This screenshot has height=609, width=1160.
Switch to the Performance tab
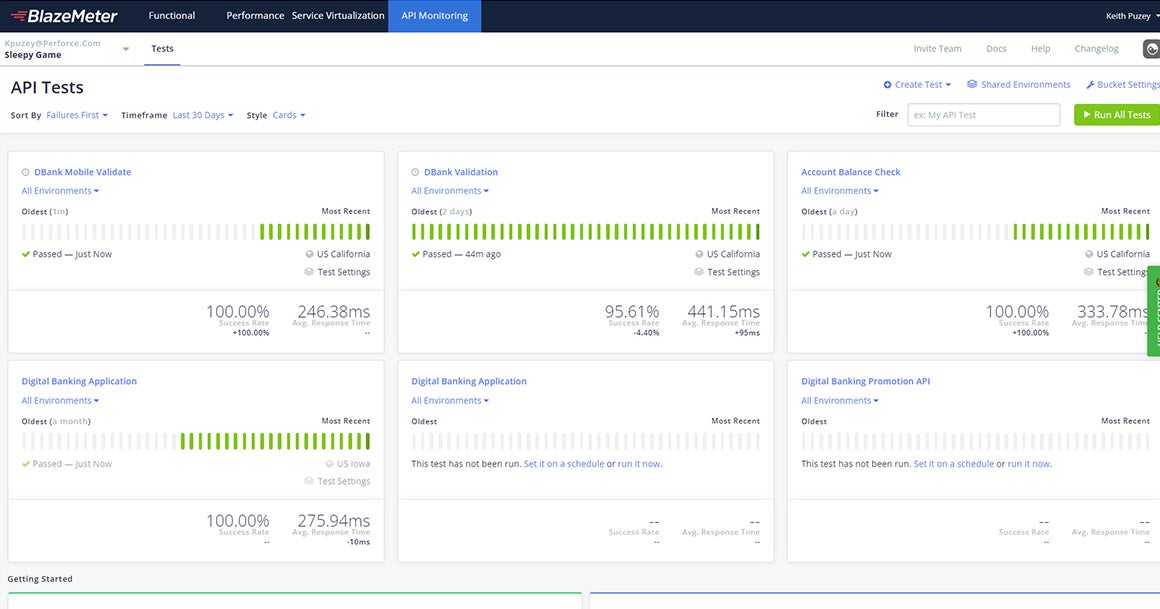255,16
